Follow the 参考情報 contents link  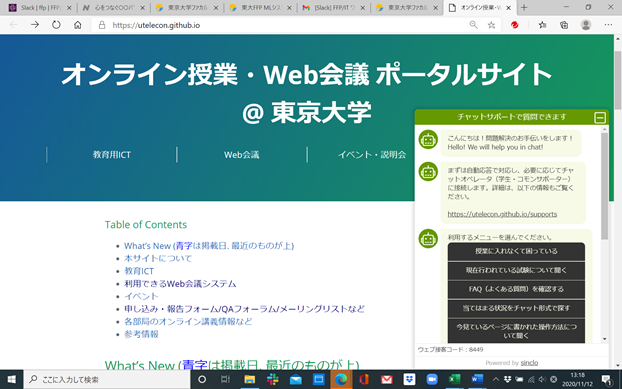tap(141, 334)
